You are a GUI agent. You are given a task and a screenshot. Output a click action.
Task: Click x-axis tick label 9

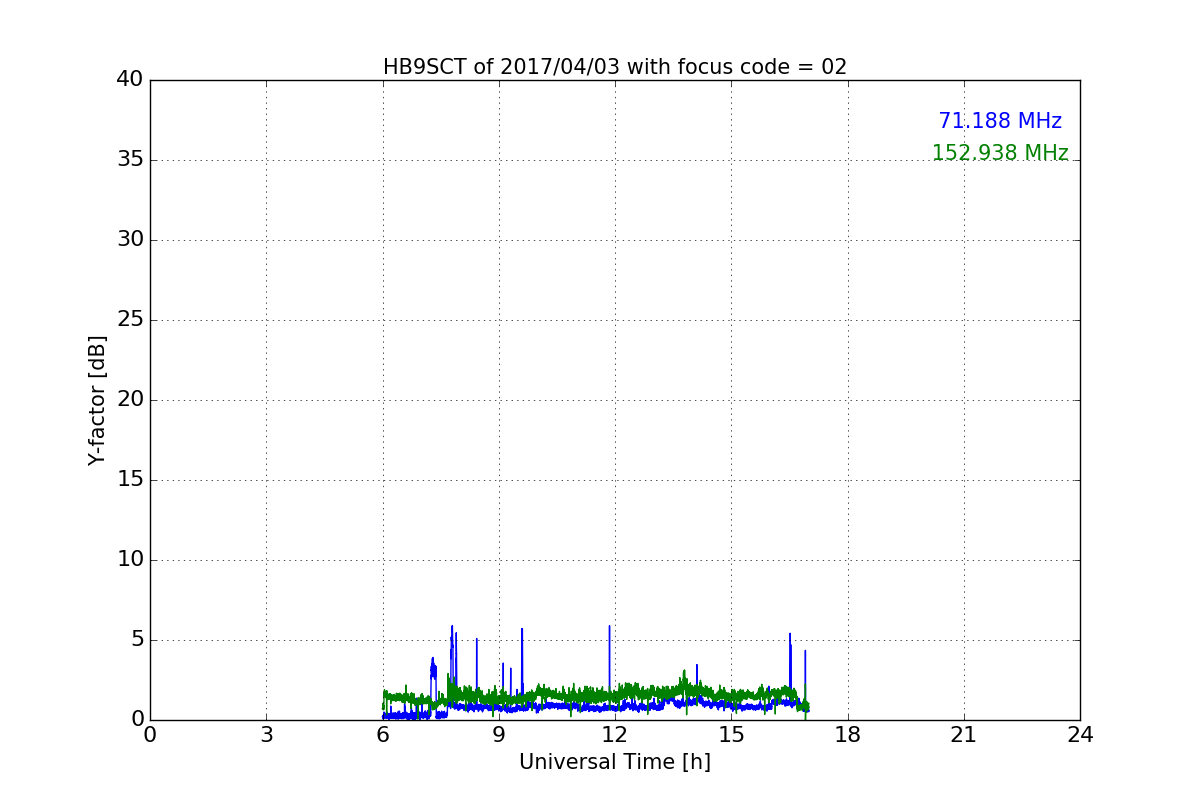click(x=499, y=735)
